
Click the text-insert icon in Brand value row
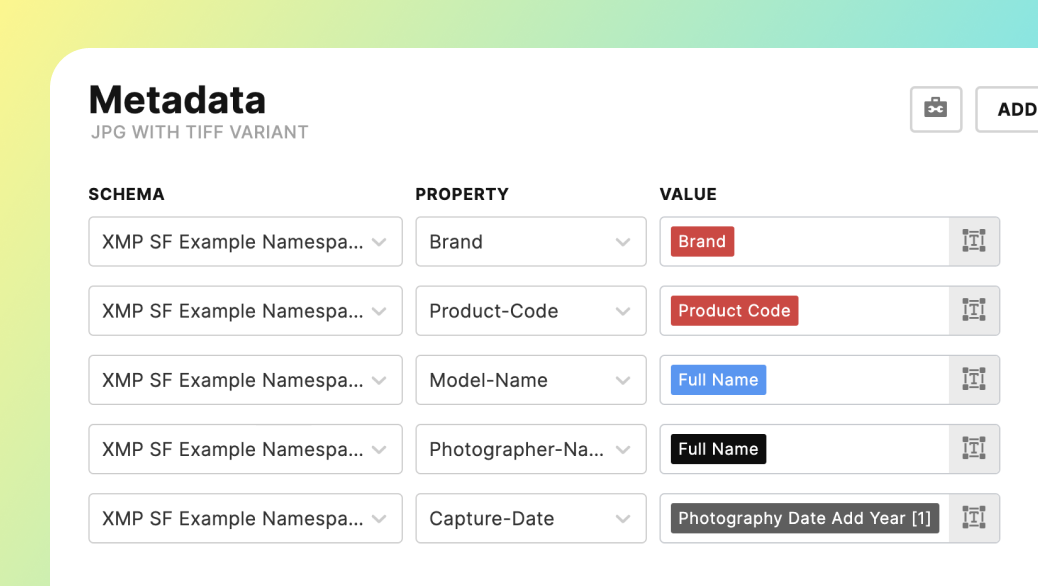(973, 241)
